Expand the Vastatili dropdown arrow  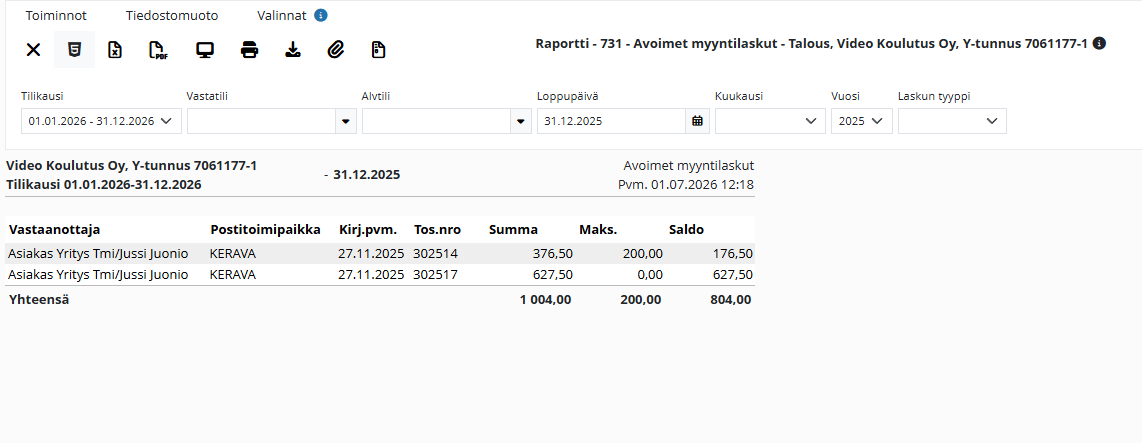coord(346,121)
